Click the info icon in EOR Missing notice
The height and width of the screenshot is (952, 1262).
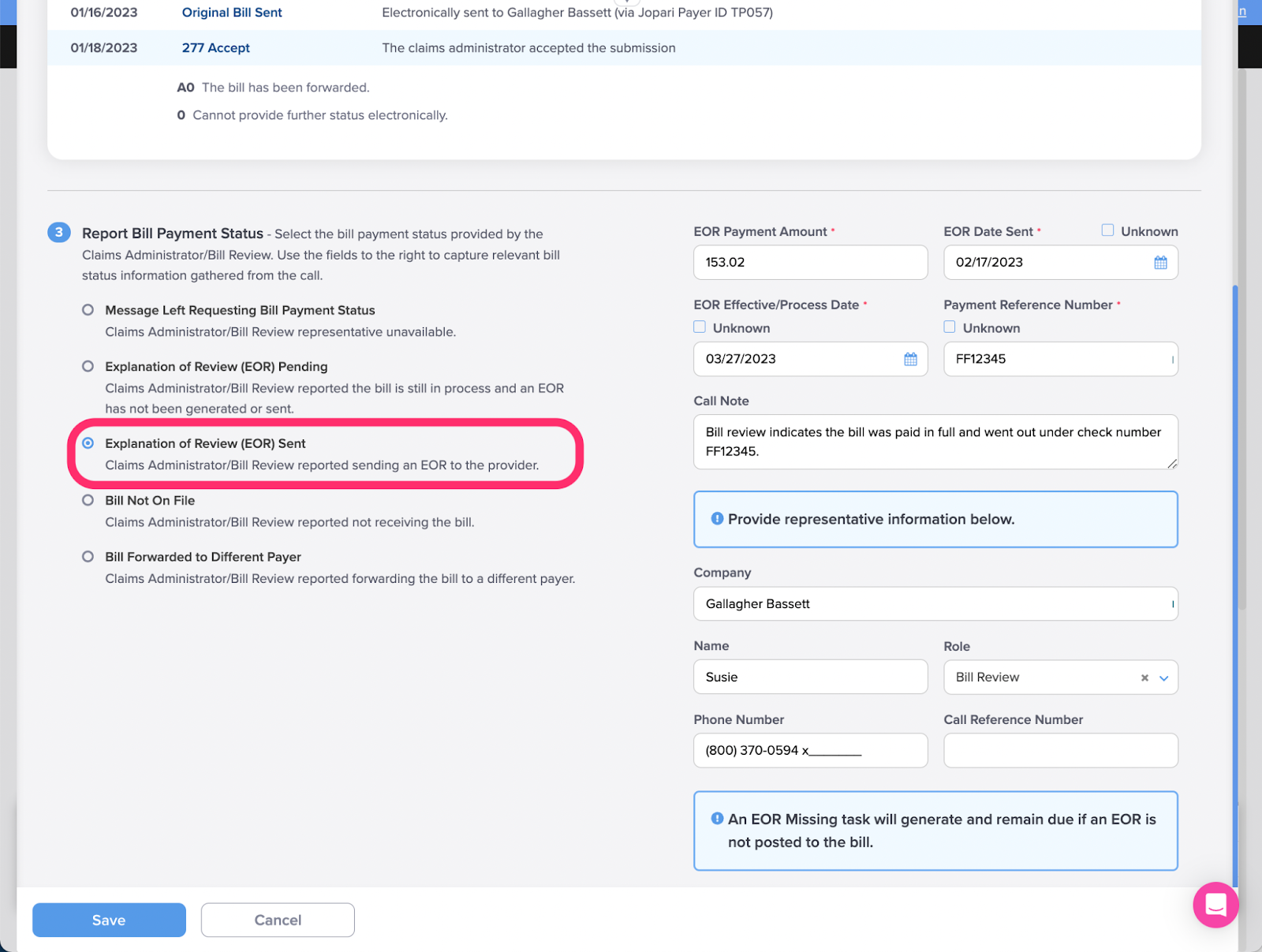pyautogui.click(x=717, y=819)
